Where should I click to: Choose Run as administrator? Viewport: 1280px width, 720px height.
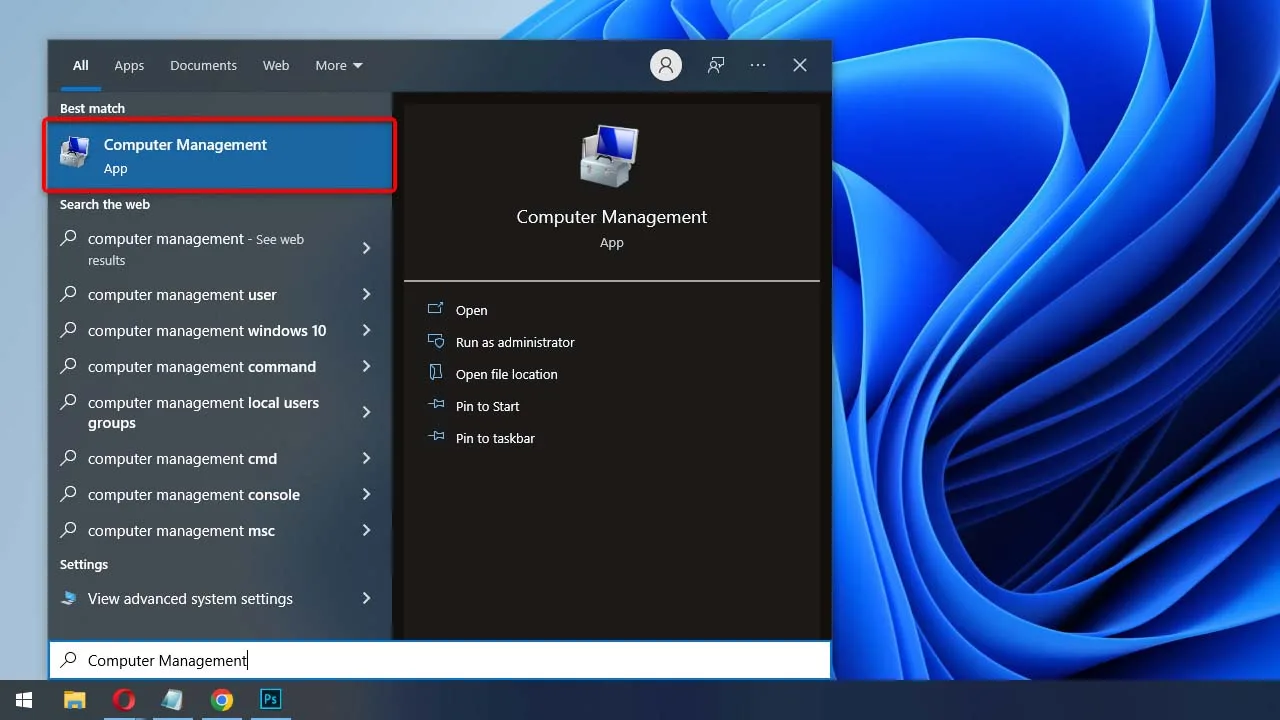tap(515, 342)
